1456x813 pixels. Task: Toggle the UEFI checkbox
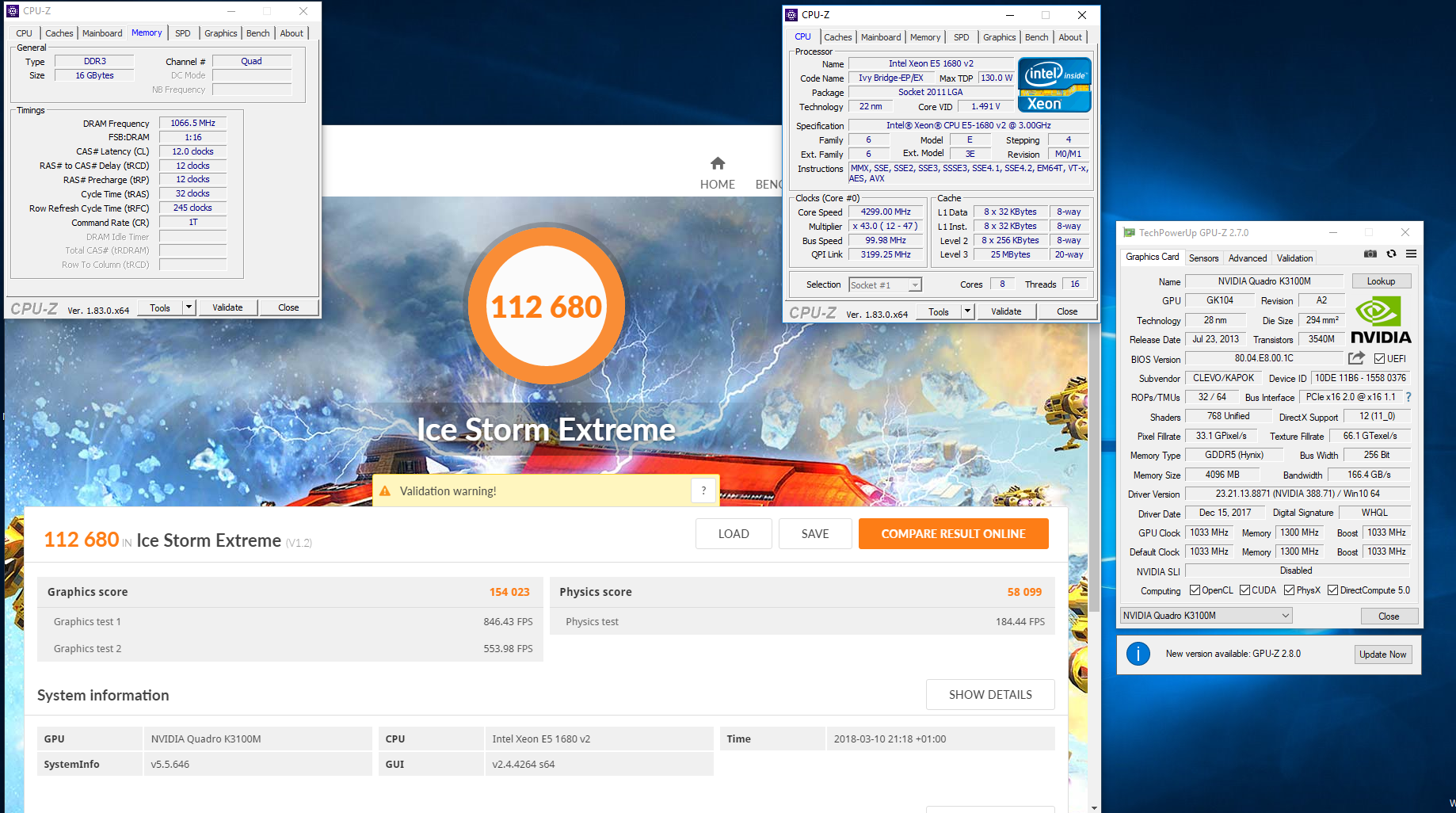click(1379, 359)
